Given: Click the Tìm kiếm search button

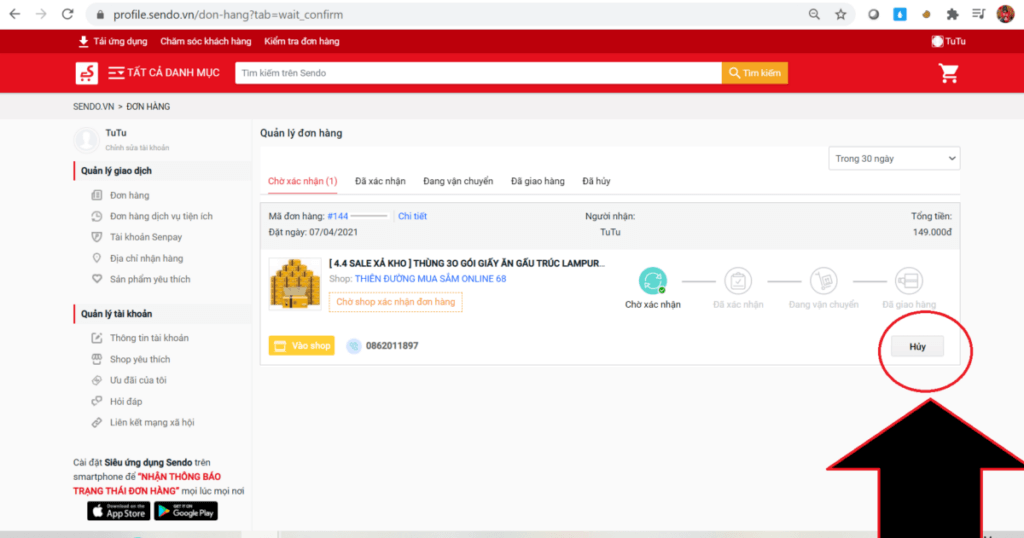Looking at the screenshot, I should pyautogui.click(x=754, y=73).
